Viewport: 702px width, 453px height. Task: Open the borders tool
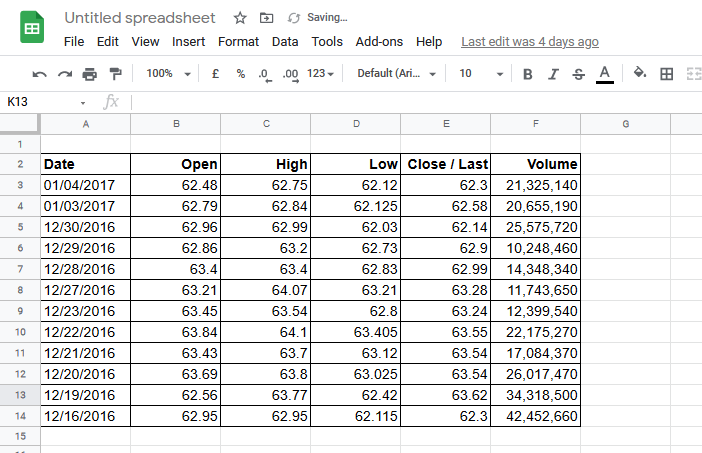coord(667,74)
